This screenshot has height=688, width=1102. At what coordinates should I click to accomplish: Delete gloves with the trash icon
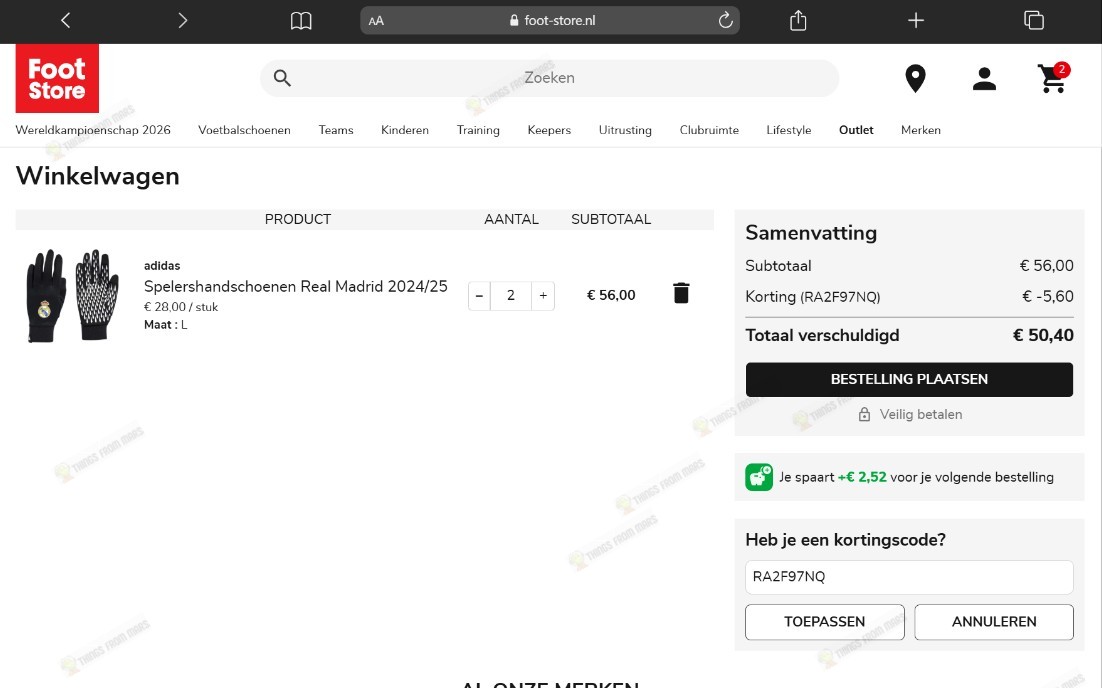pos(681,293)
